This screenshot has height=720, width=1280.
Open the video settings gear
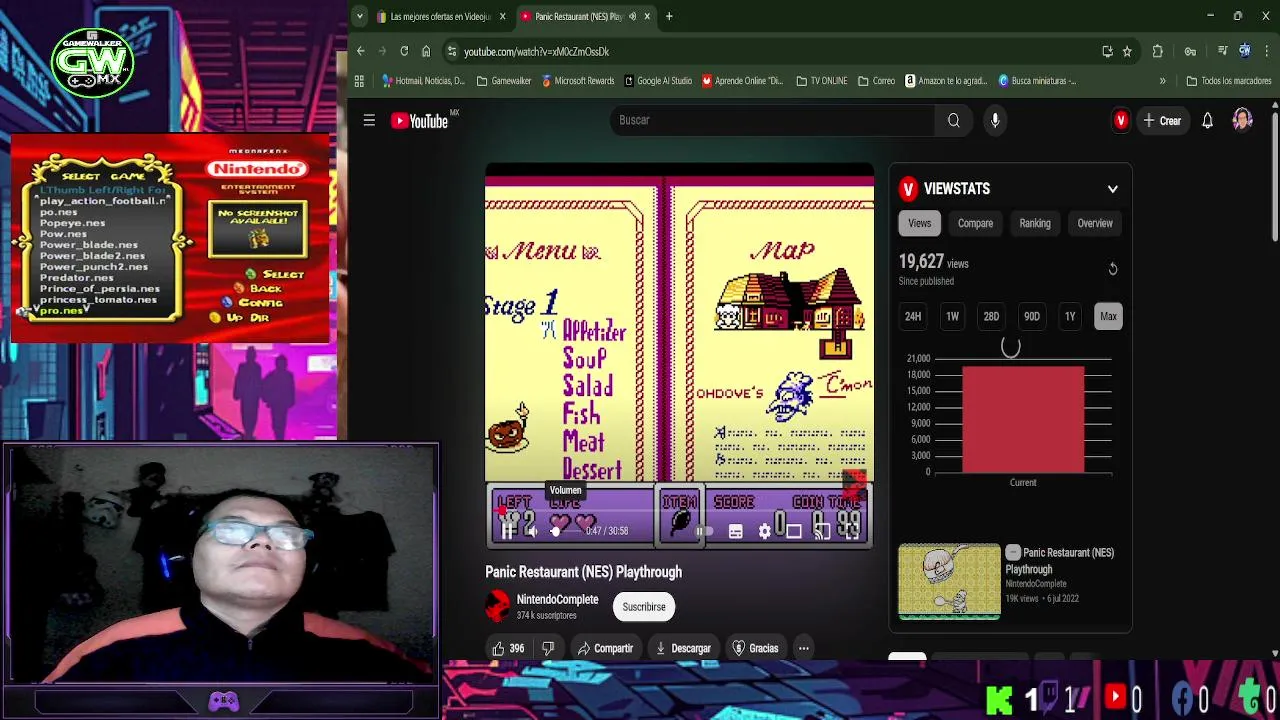coord(764,531)
